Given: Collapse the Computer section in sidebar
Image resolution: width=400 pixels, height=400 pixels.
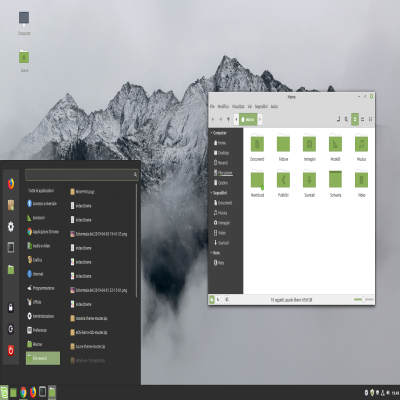Looking at the screenshot, I should pos(211,133).
